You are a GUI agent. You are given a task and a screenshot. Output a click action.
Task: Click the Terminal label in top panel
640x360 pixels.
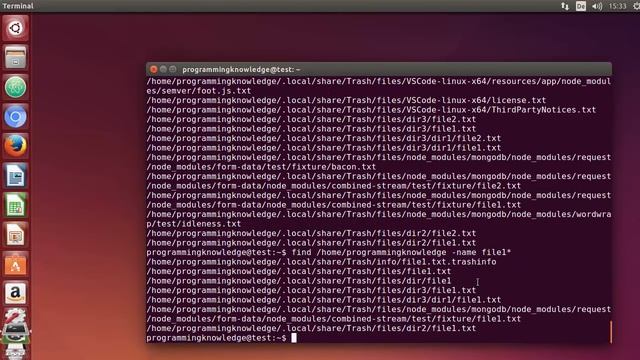pos(18,6)
